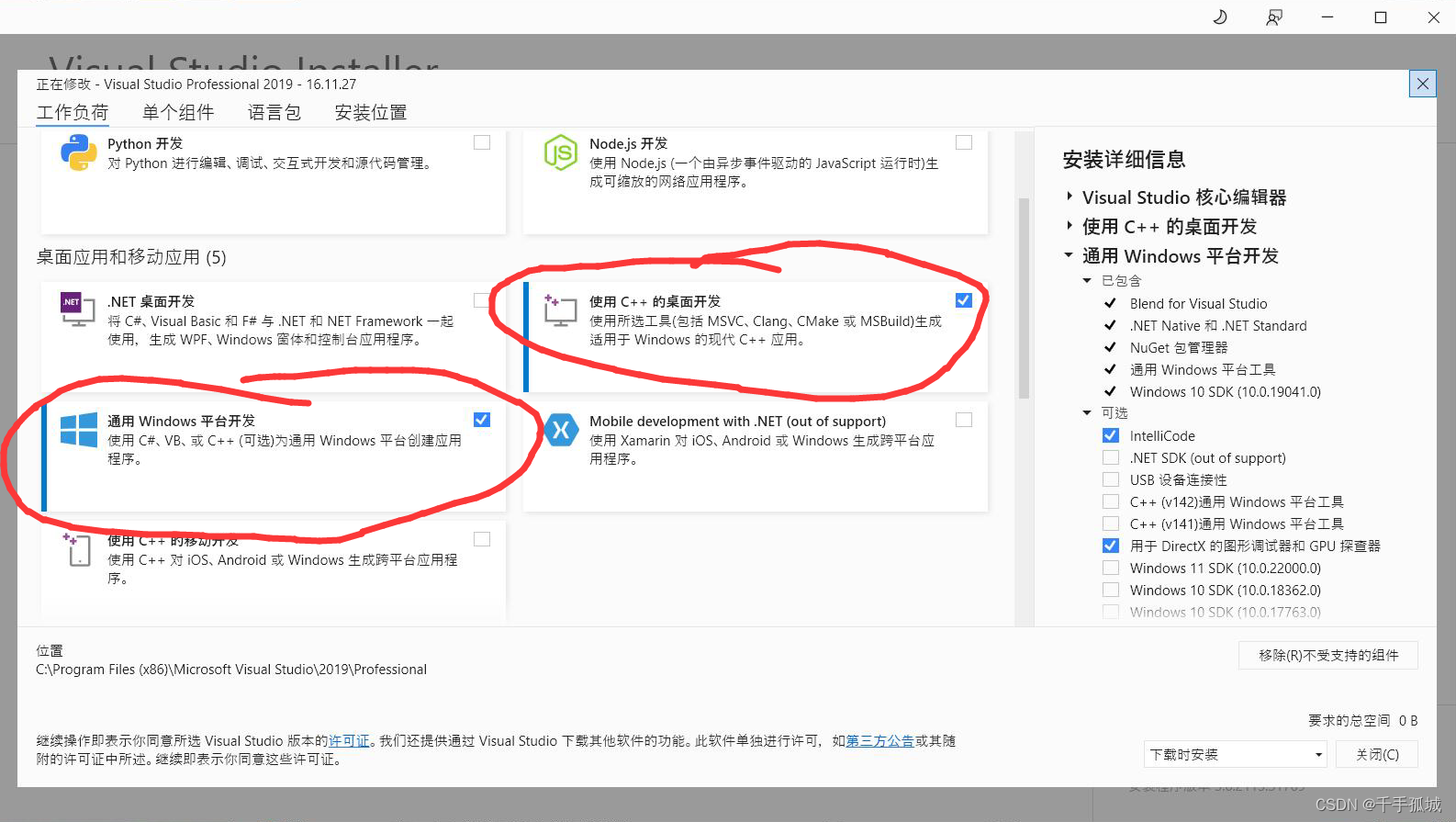Collapse the 已包含 included section
The height and width of the screenshot is (822, 1456).
1087,281
